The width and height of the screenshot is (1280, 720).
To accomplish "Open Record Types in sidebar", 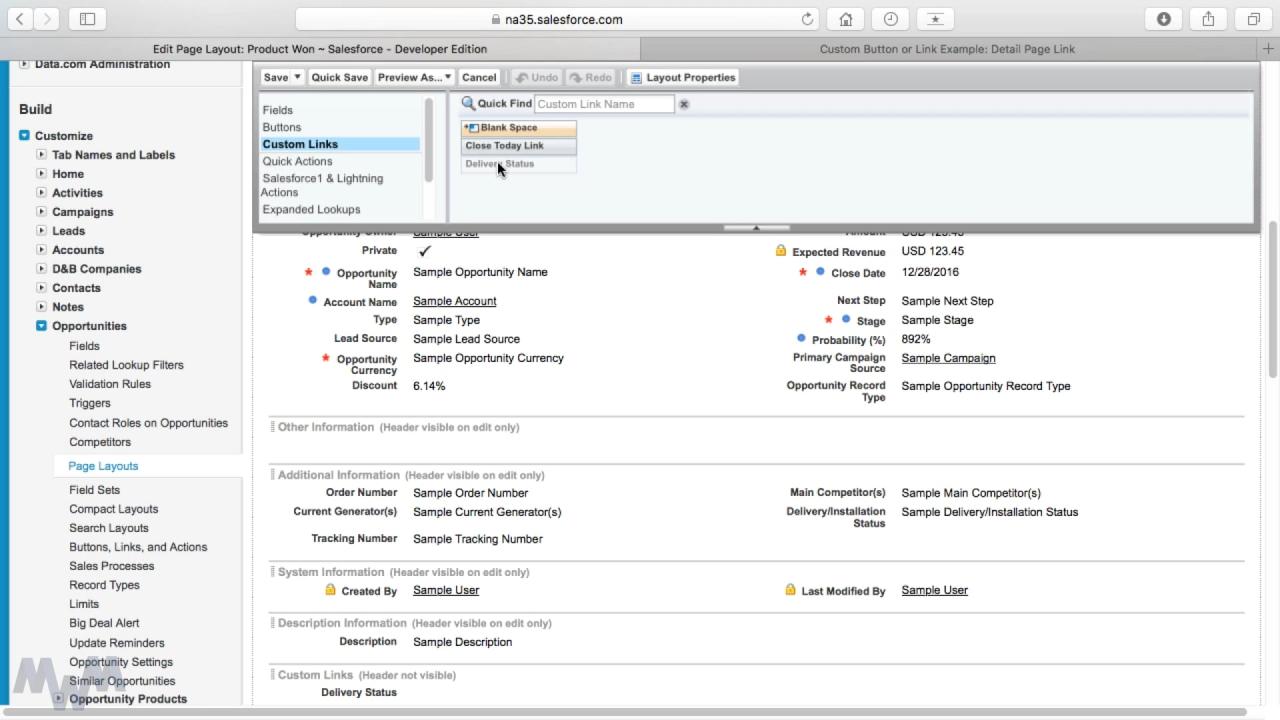I will coord(104,585).
